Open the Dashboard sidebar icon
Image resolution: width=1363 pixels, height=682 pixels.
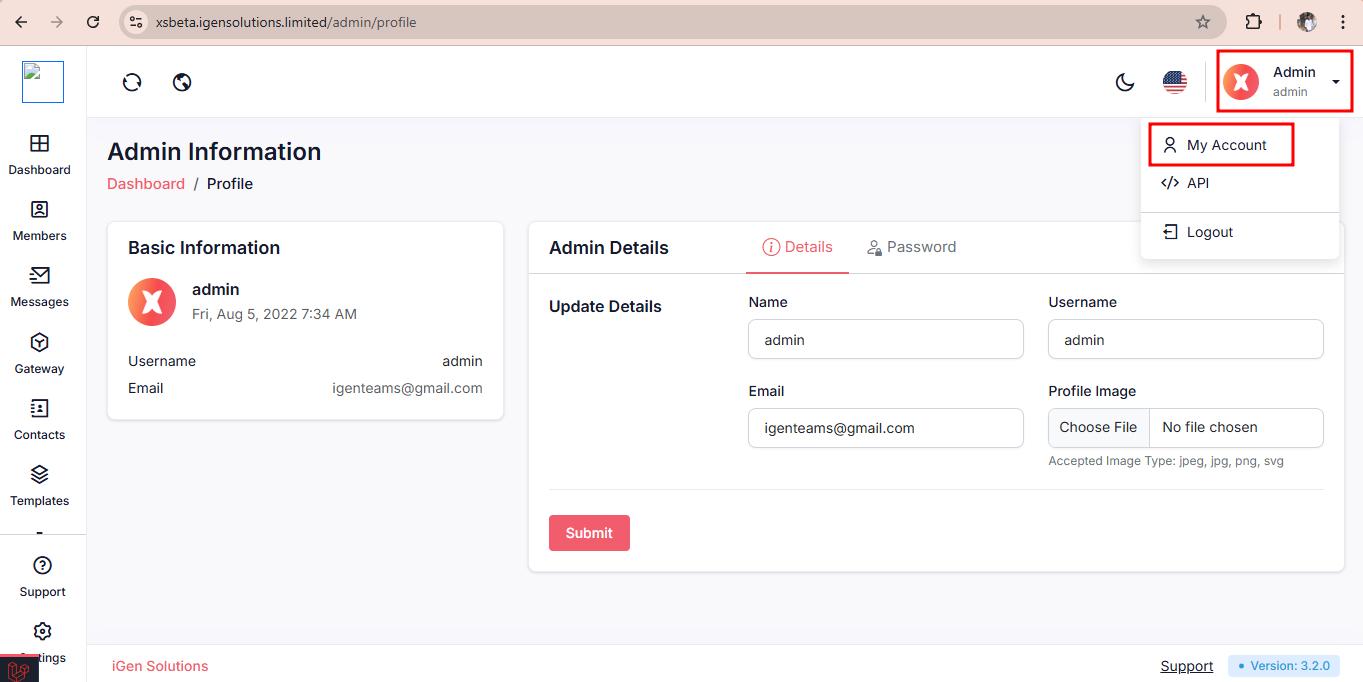point(40,154)
